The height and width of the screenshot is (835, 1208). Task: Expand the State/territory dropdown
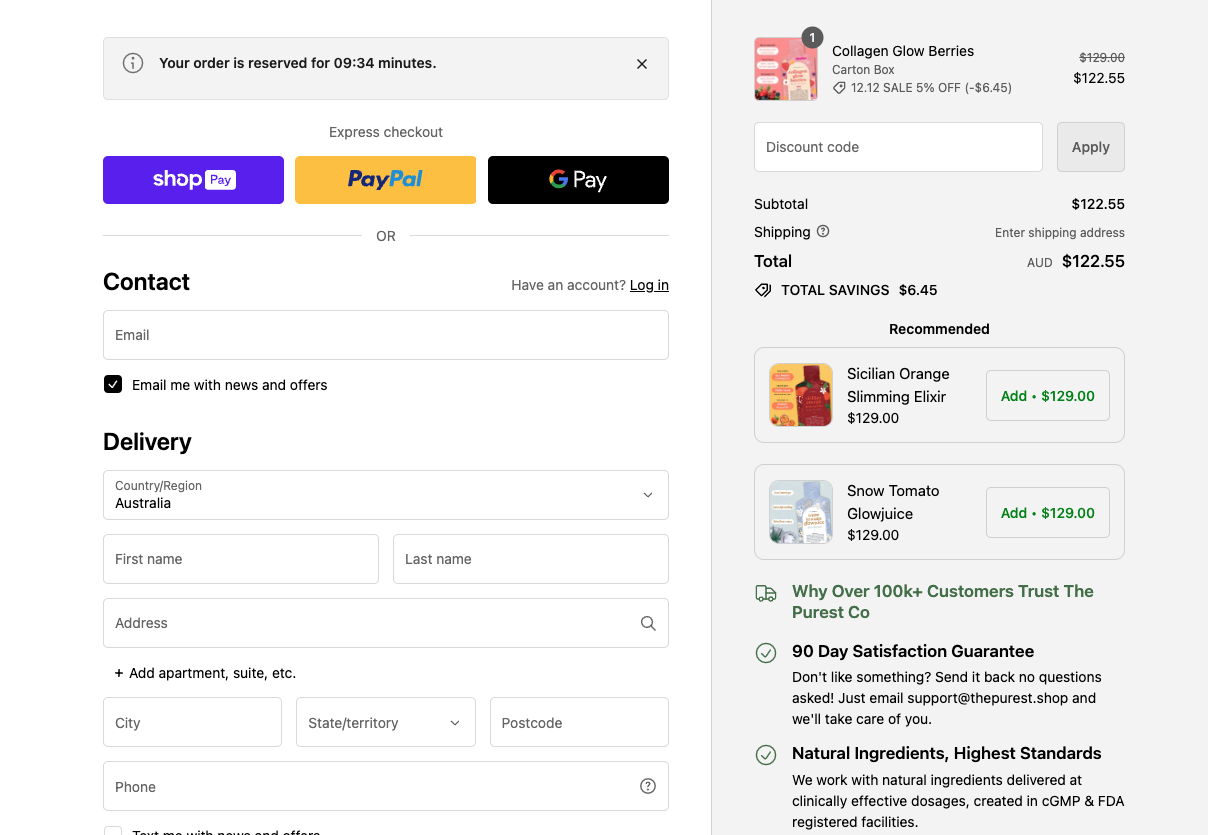pyautogui.click(x=385, y=722)
